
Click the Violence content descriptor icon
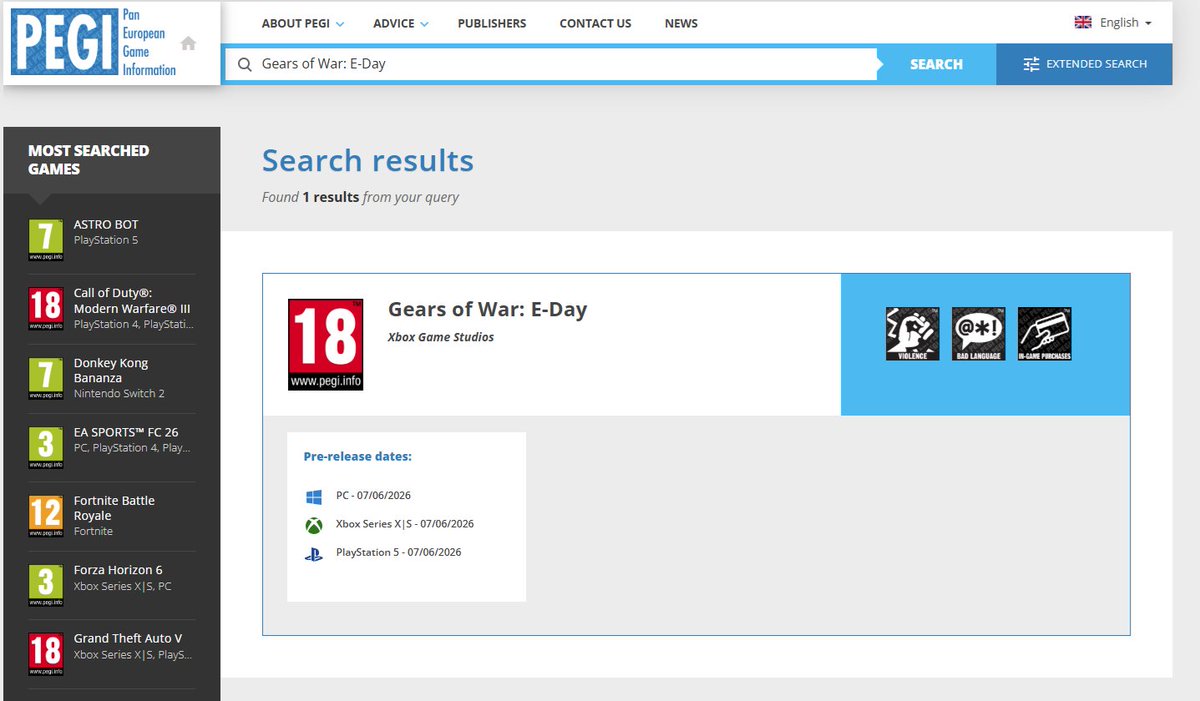tap(913, 334)
